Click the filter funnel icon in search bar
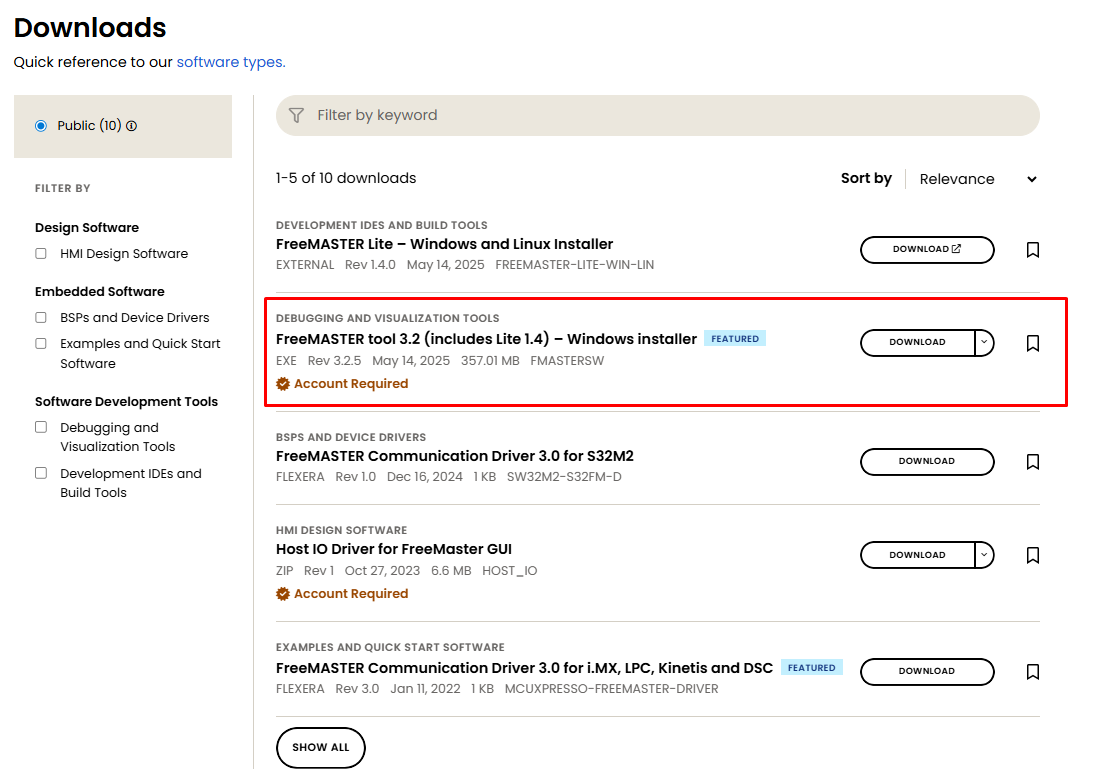The image size is (1110, 779). pos(296,116)
